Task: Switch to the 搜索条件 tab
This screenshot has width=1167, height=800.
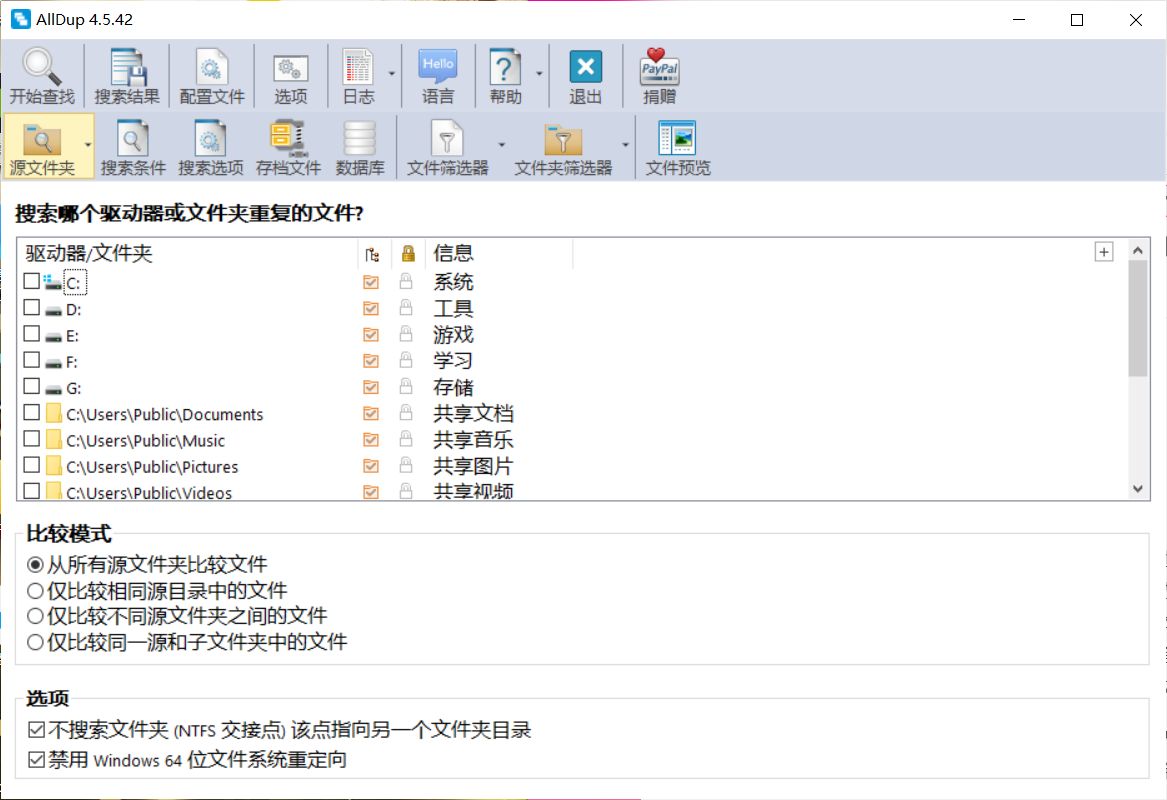Action: [133, 147]
